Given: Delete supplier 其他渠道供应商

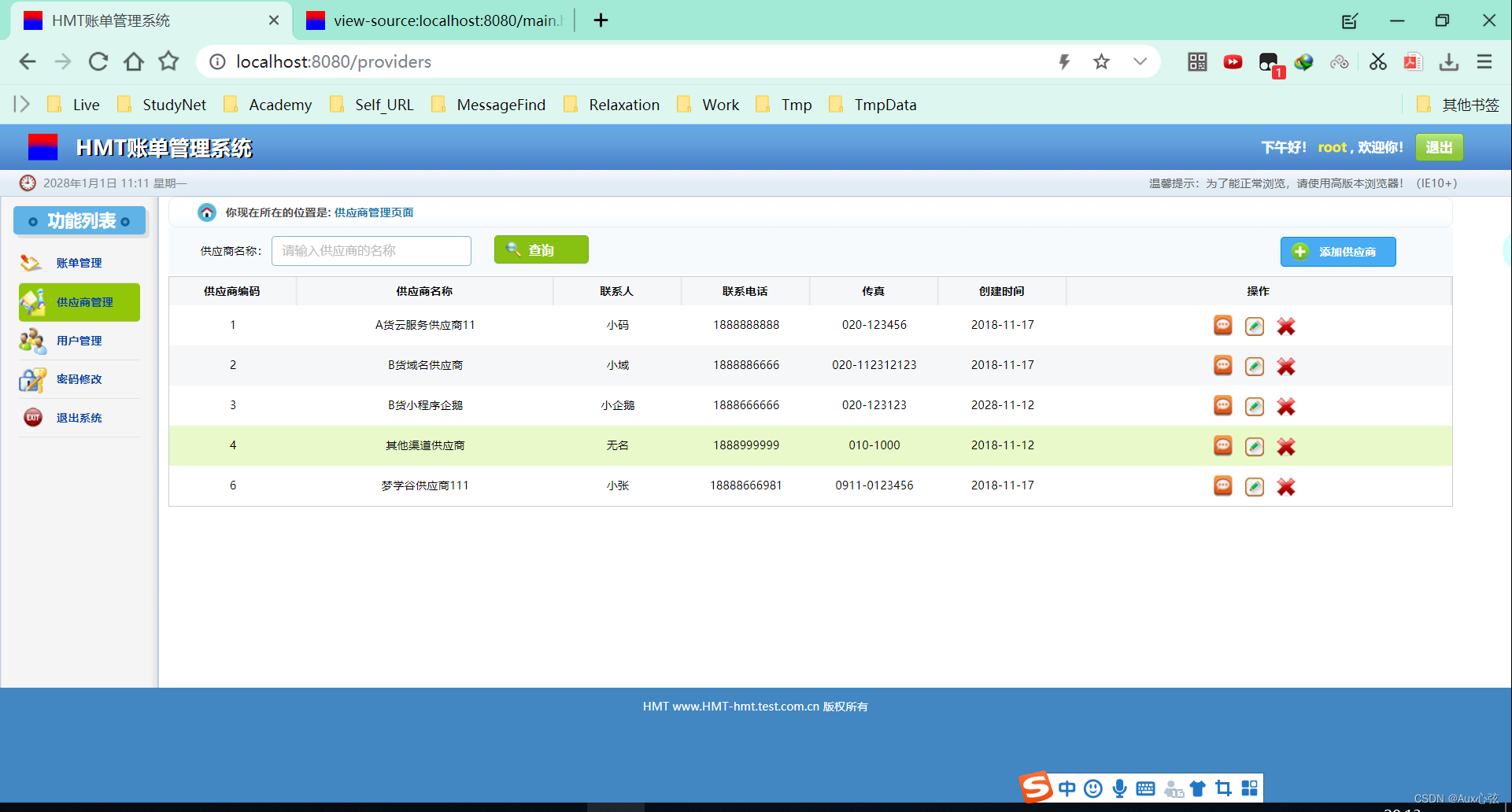Looking at the screenshot, I should point(1286,446).
